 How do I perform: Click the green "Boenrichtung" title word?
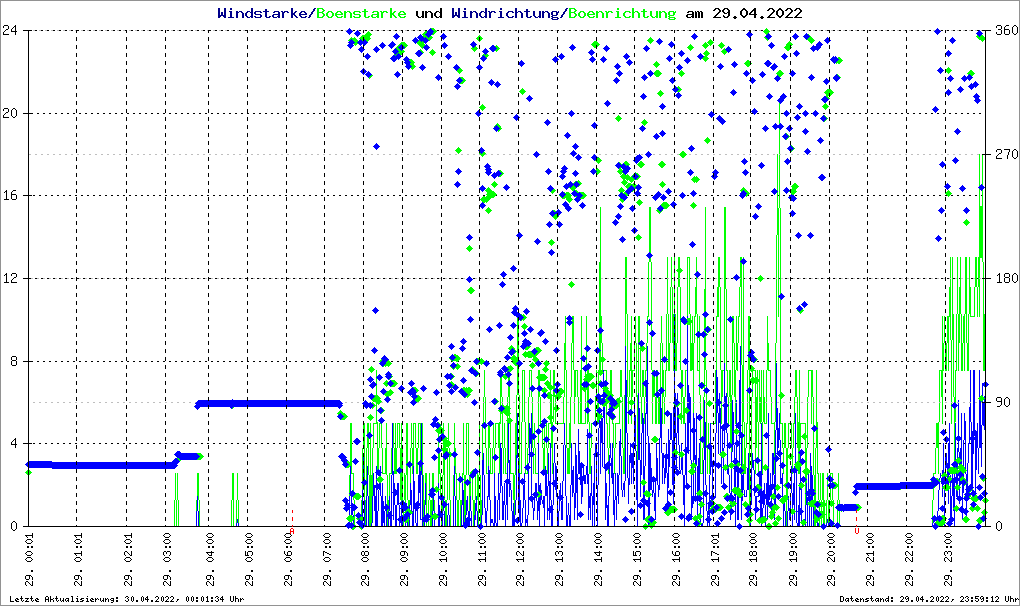point(623,13)
